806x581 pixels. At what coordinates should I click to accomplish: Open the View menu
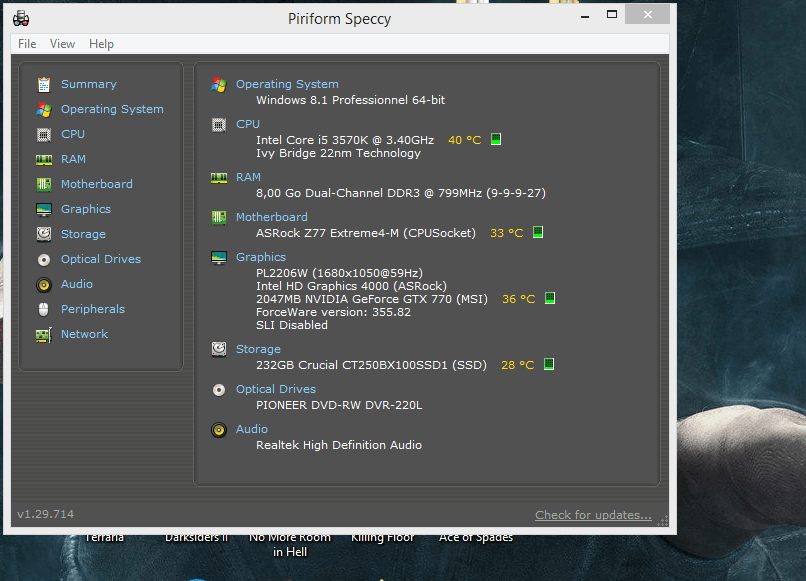(x=62, y=44)
